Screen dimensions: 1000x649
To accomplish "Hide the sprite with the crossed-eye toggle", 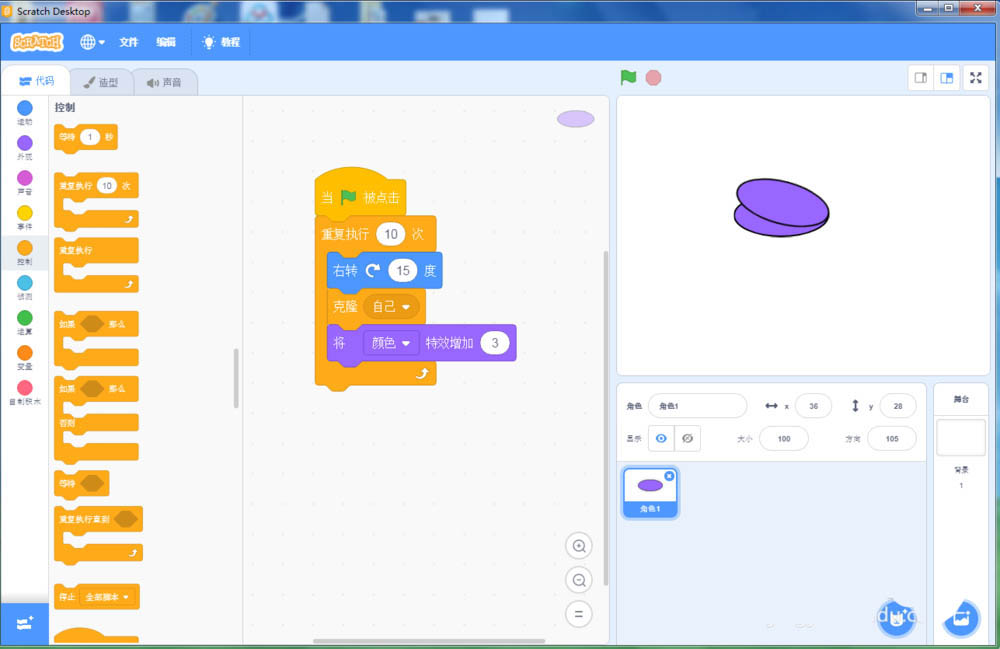I will coord(688,438).
